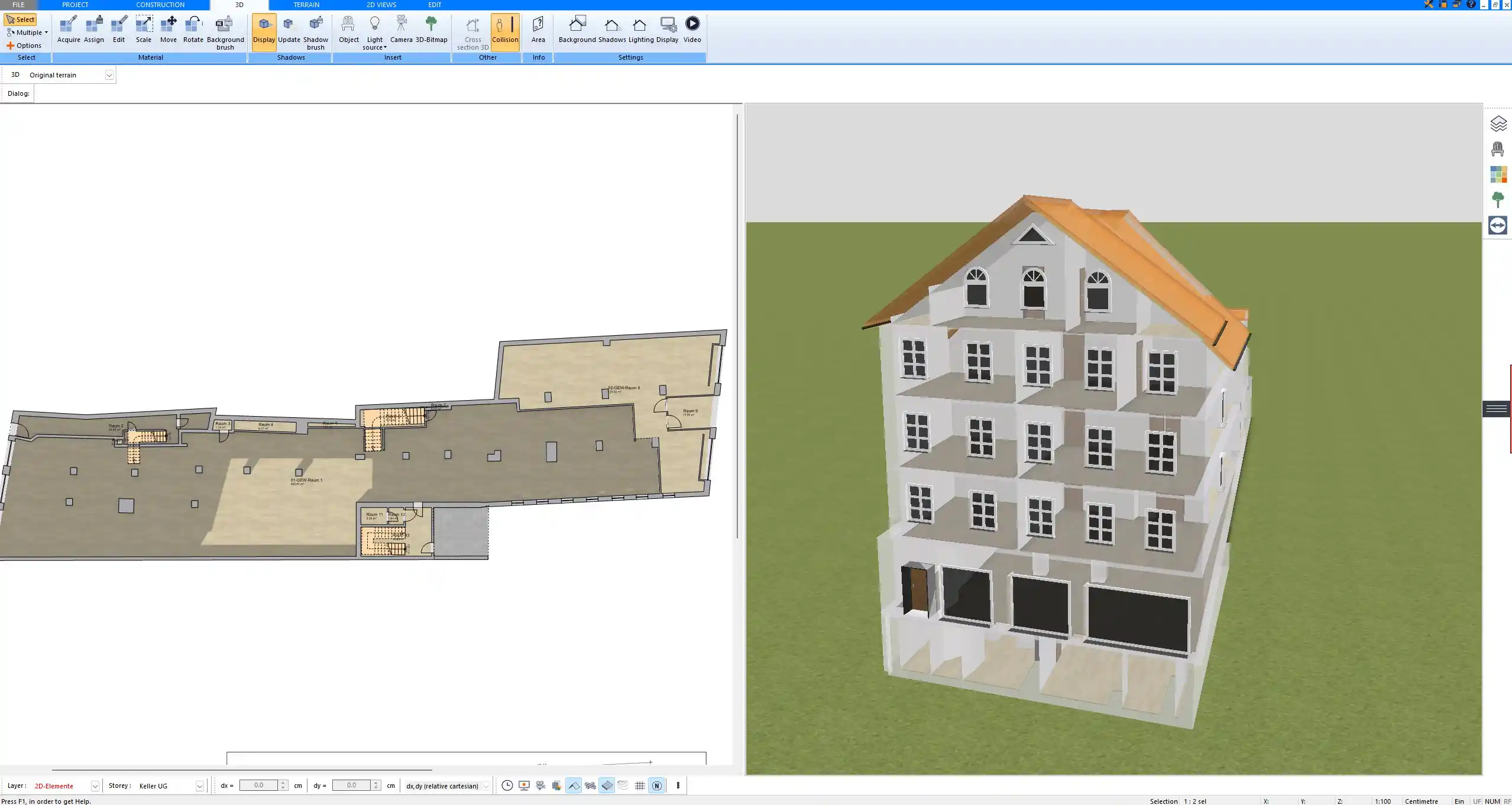Change the Layer dropdown from 2D-Elemente
This screenshot has height=805, width=1512.
tap(95, 785)
